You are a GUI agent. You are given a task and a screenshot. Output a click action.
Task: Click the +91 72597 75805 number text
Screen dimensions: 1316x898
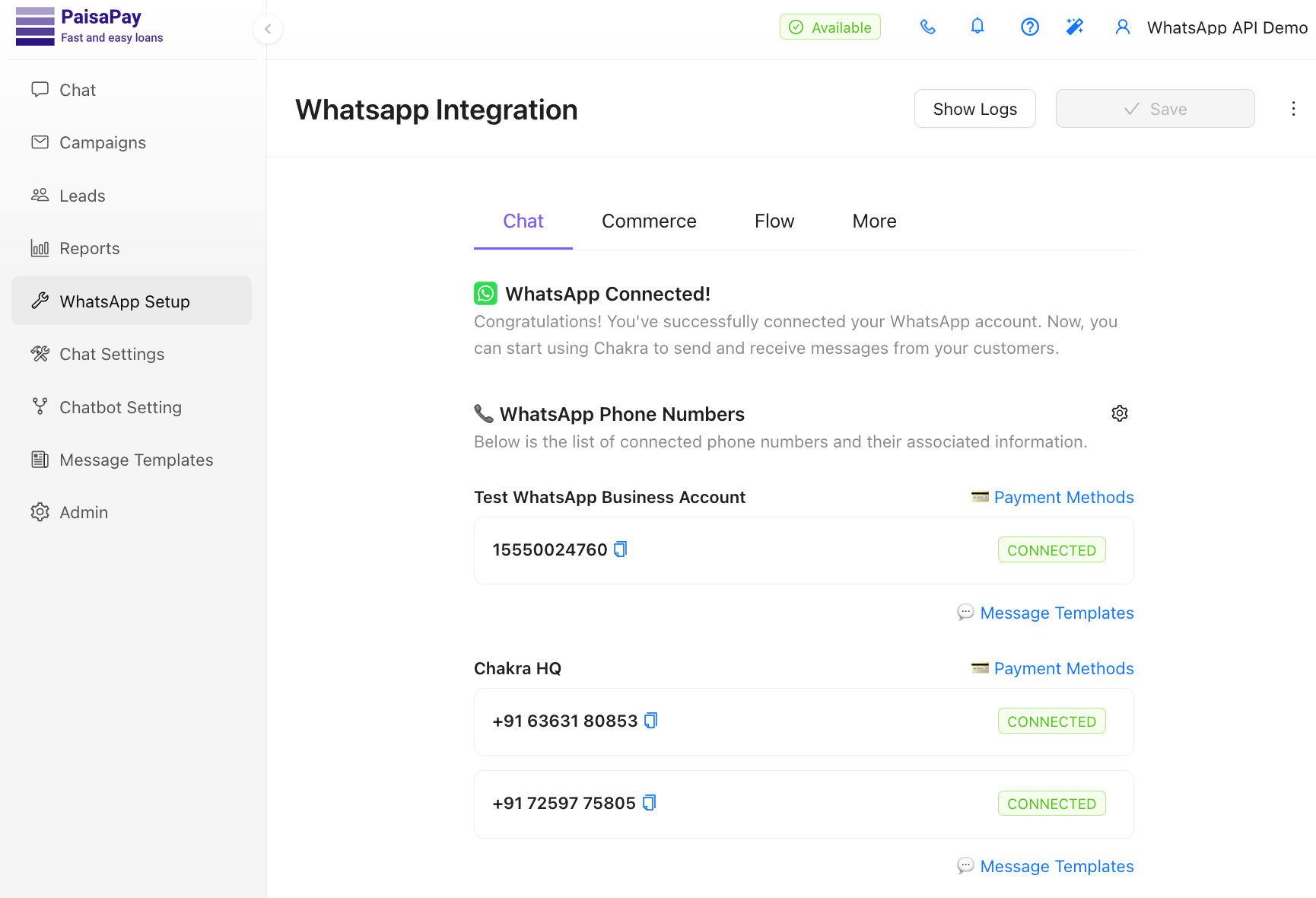click(x=564, y=803)
